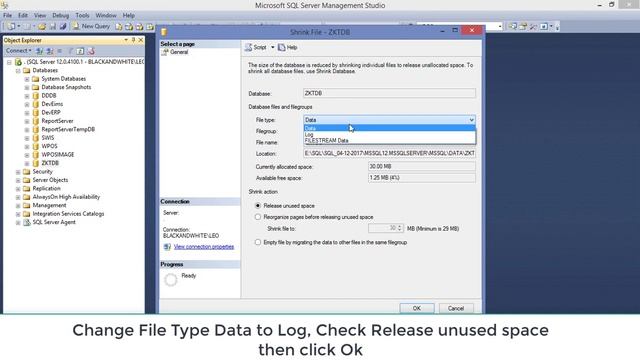Image resolution: width=640 pixels, height=360 pixels.
Task: Click Cancel in the Shrink File dialog
Action: 456,308
